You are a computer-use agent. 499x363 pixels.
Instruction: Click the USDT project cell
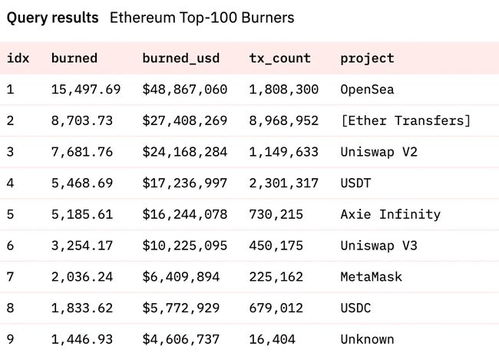point(355,183)
